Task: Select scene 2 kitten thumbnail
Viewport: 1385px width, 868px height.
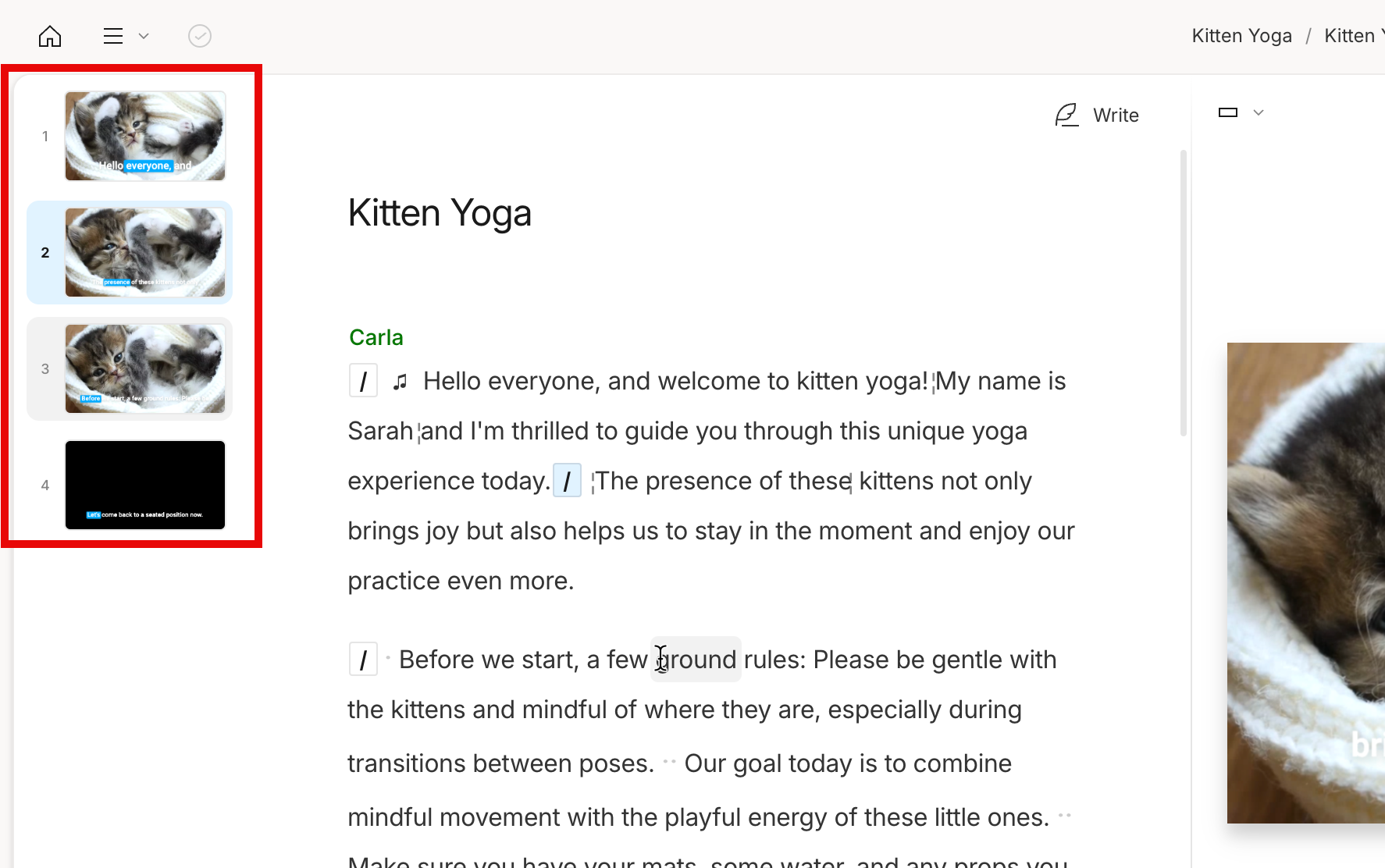Action: point(145,252)
